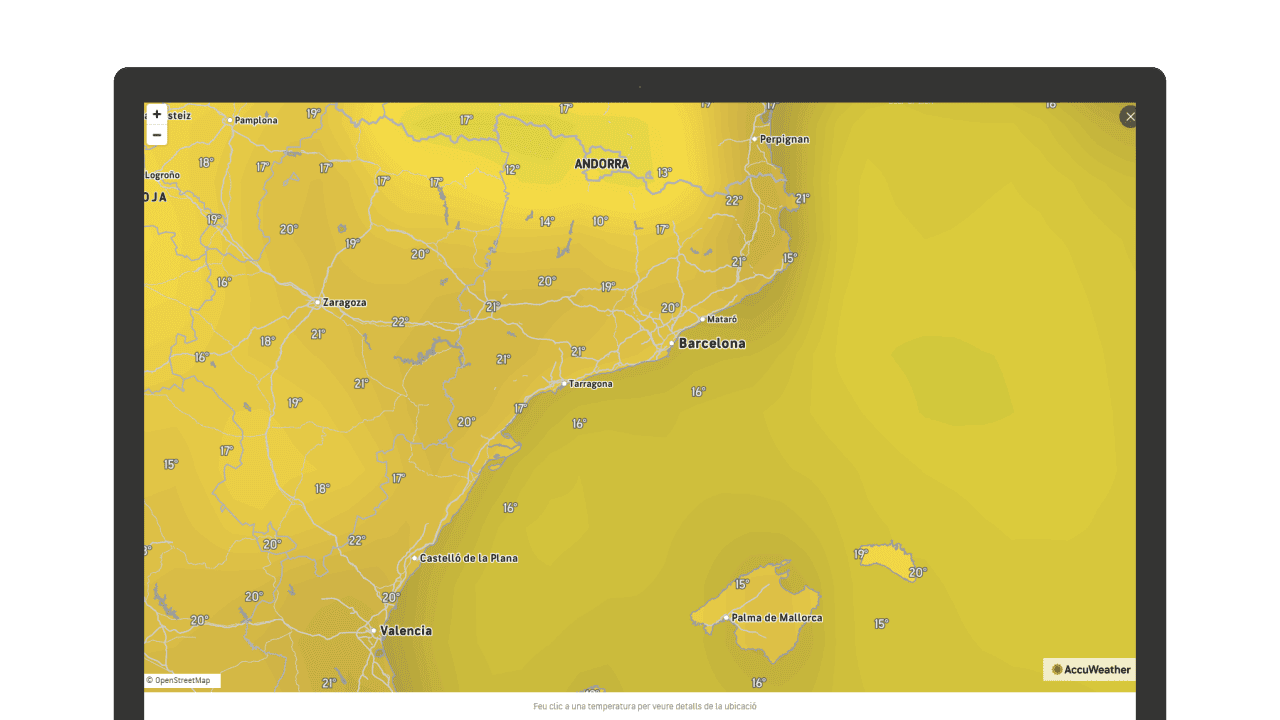Click the Pamplona city marker
The image size is (1280, 720).
pos(231,120)
